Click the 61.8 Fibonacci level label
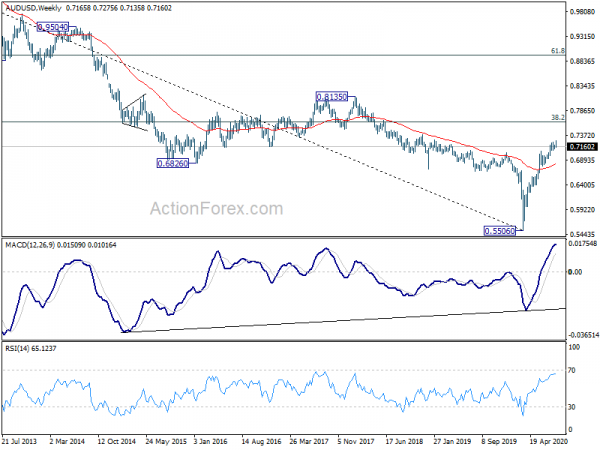Screen dimensions: 600x450 (558, 51)
